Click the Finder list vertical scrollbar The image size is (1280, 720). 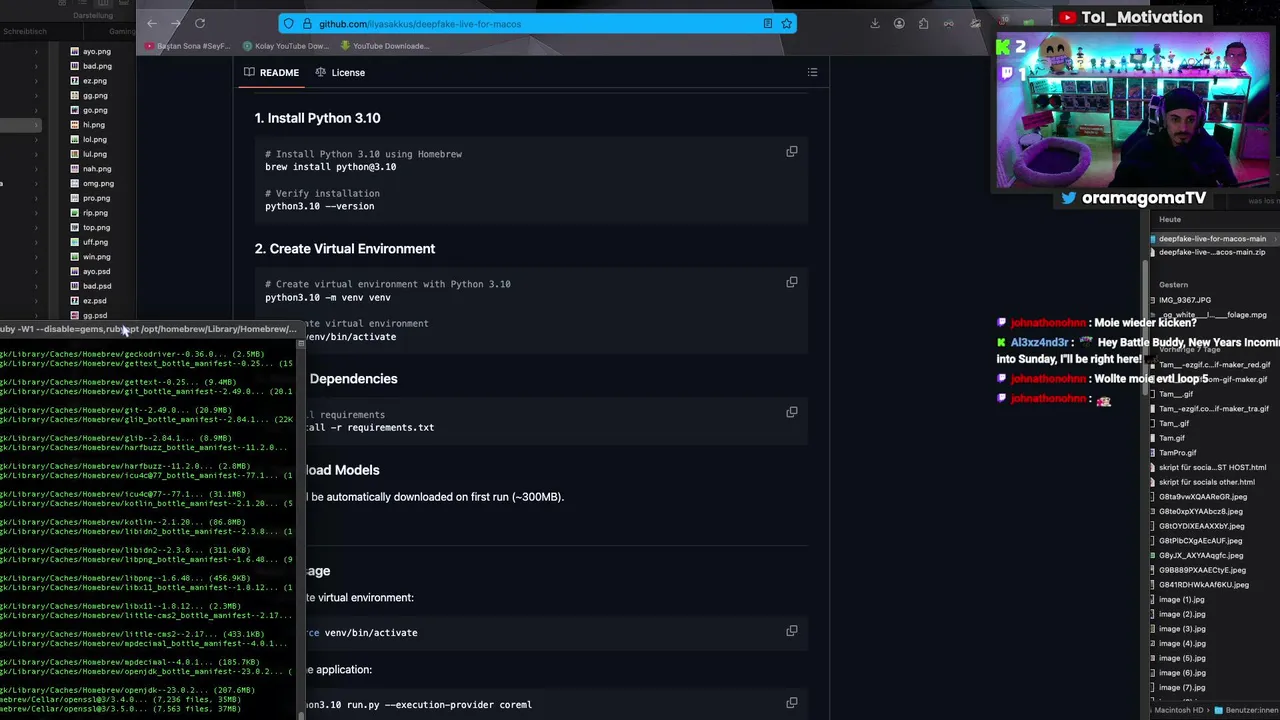tap(1146, 330)
